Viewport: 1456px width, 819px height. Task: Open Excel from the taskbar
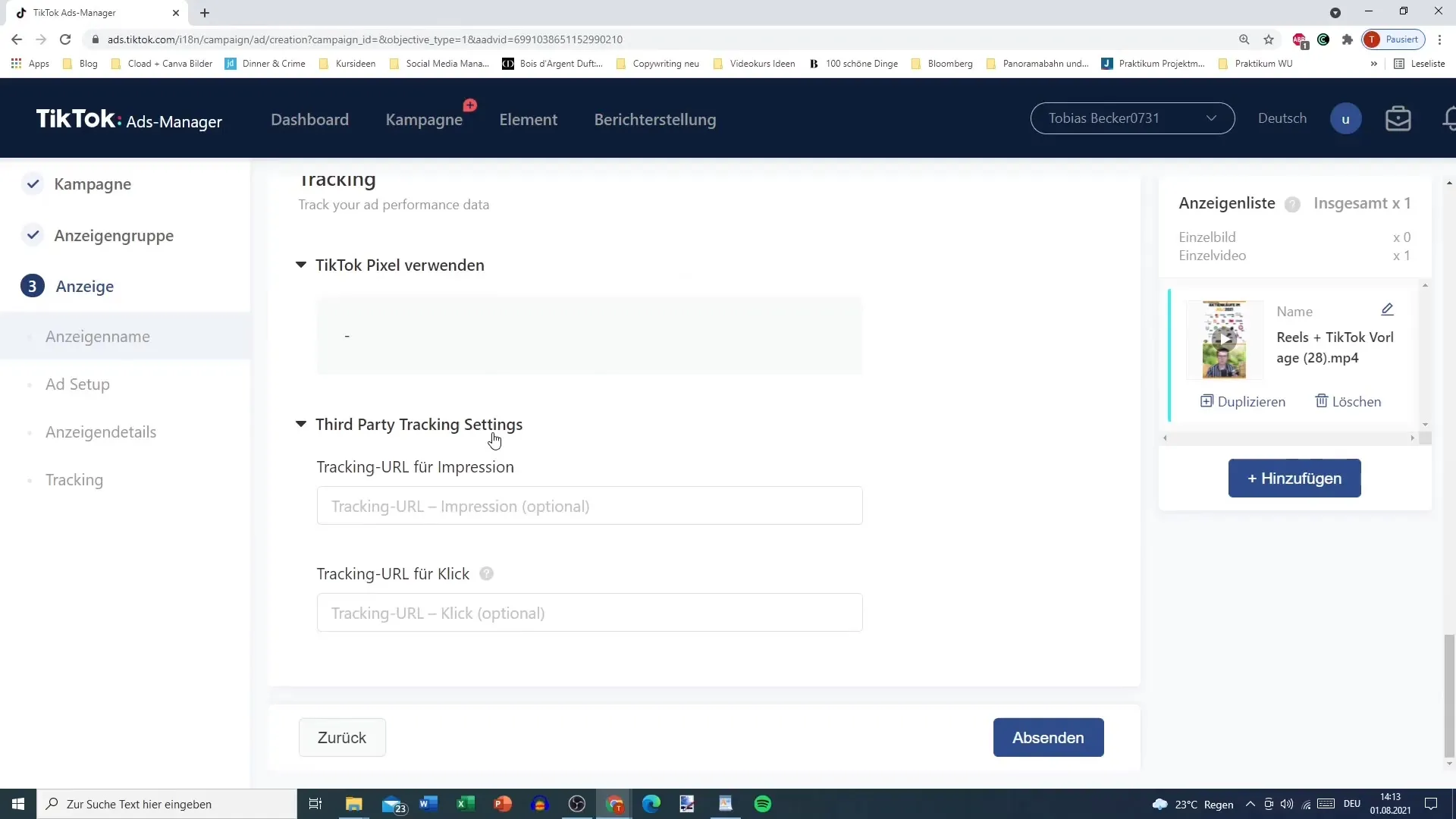pos(466,804)
